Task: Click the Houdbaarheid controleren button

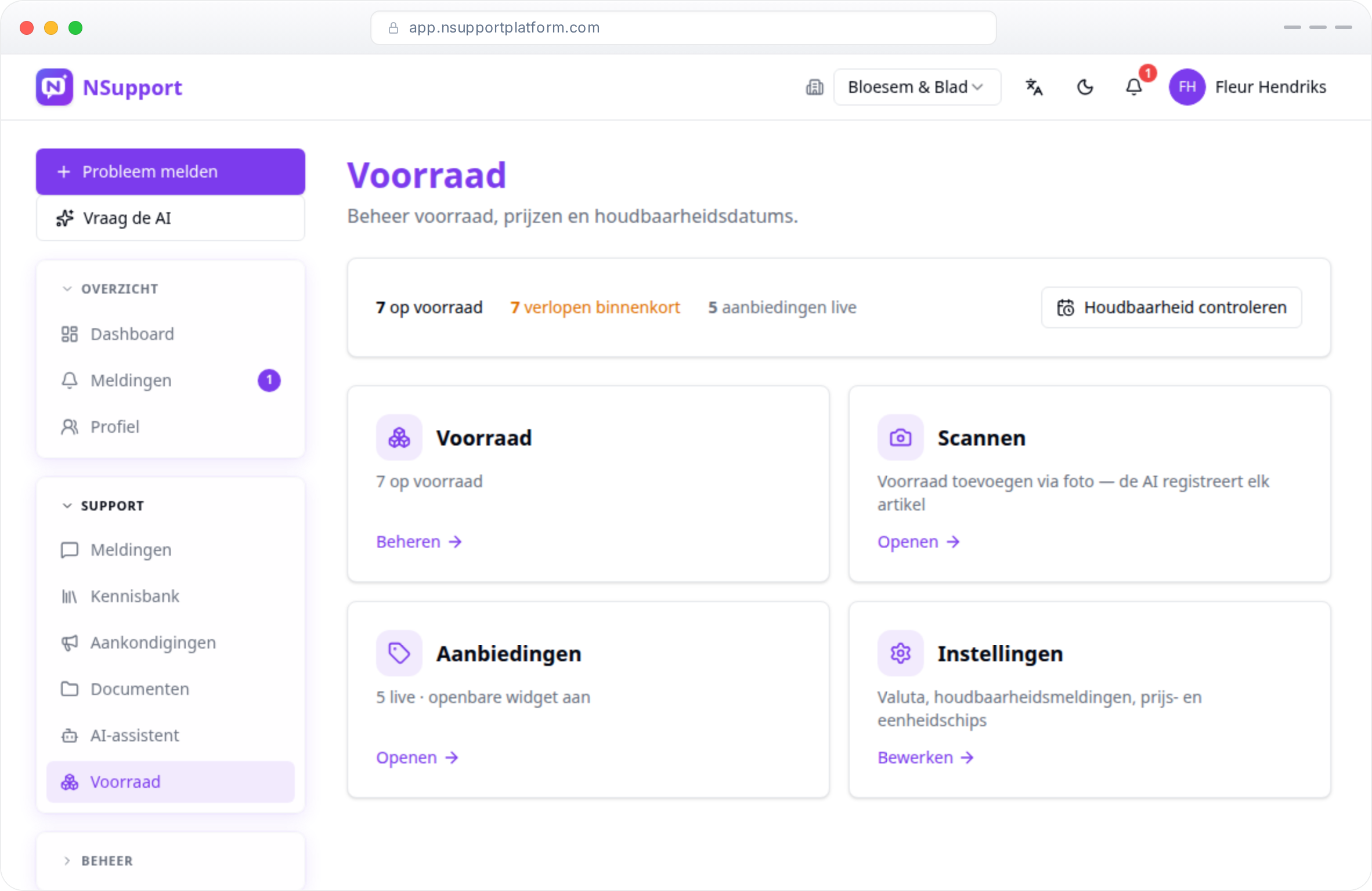Action: [x=1171, y=307]
